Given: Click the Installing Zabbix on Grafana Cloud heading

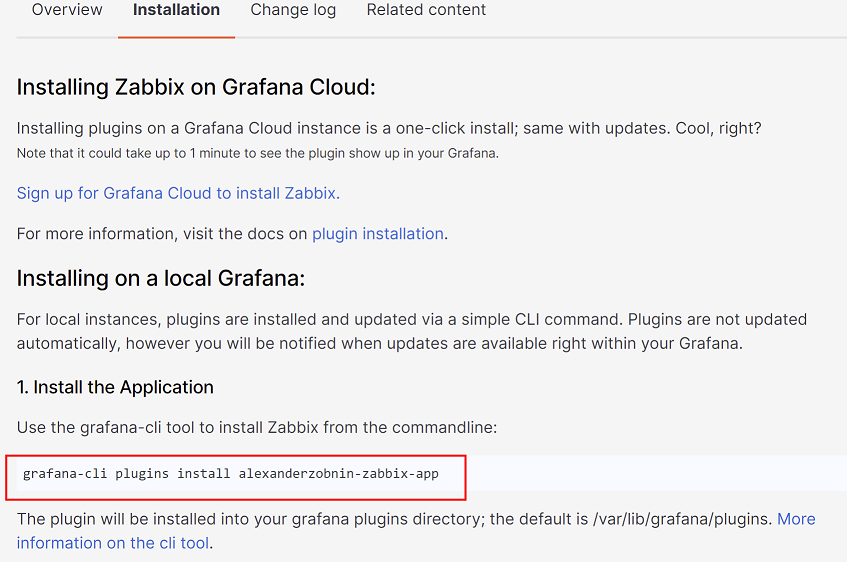Looking at the screenshot, I should (196, 87).
